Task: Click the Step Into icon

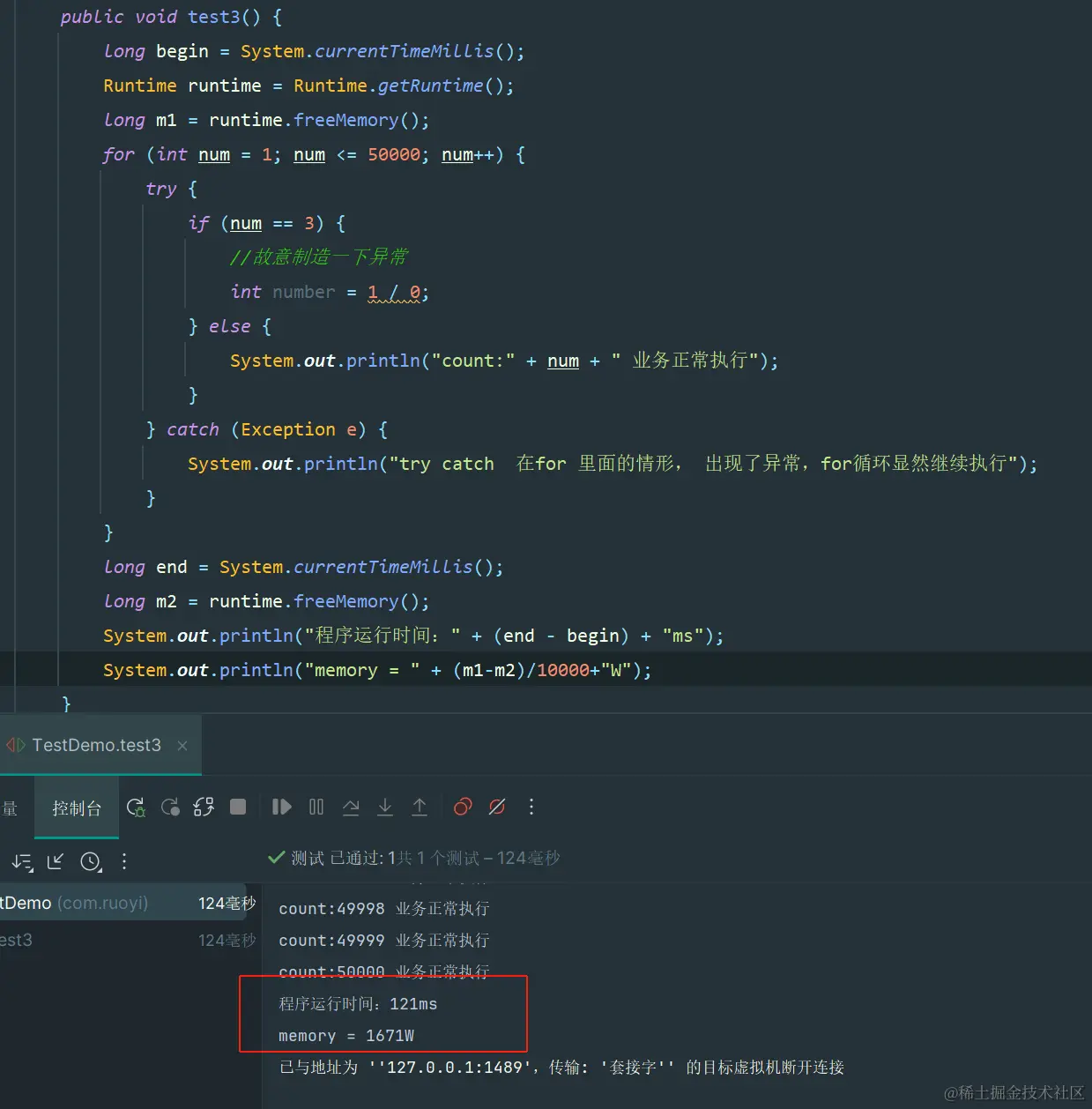Action: click(x=385, y=807)
